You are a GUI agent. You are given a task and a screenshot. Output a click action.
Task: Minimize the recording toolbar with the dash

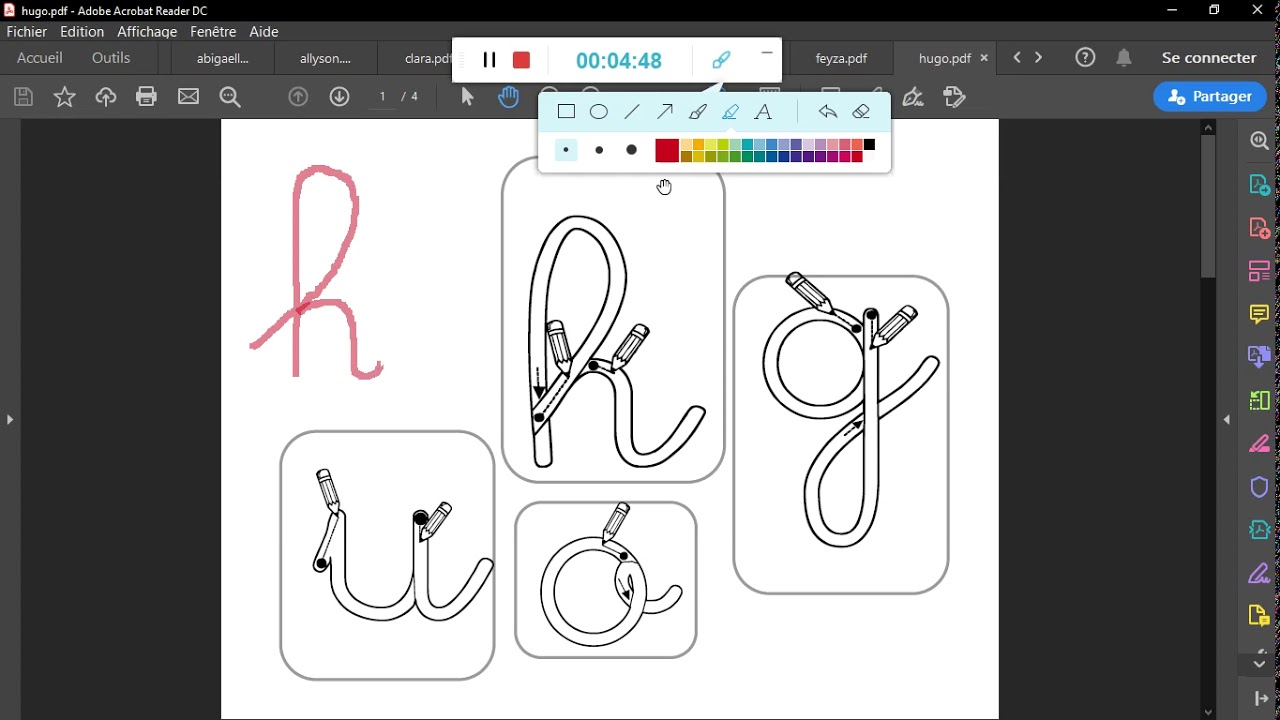(x=767, y=53)
